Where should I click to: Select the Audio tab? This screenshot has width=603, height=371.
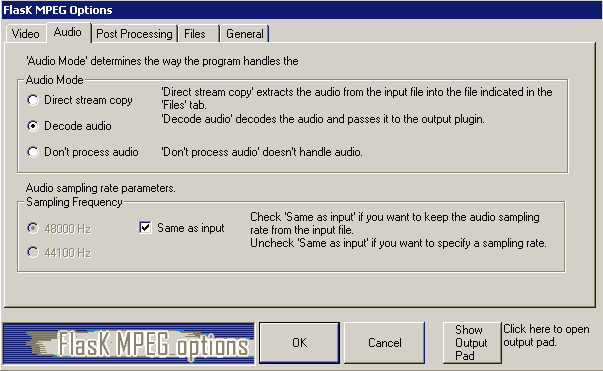[68, 32]
